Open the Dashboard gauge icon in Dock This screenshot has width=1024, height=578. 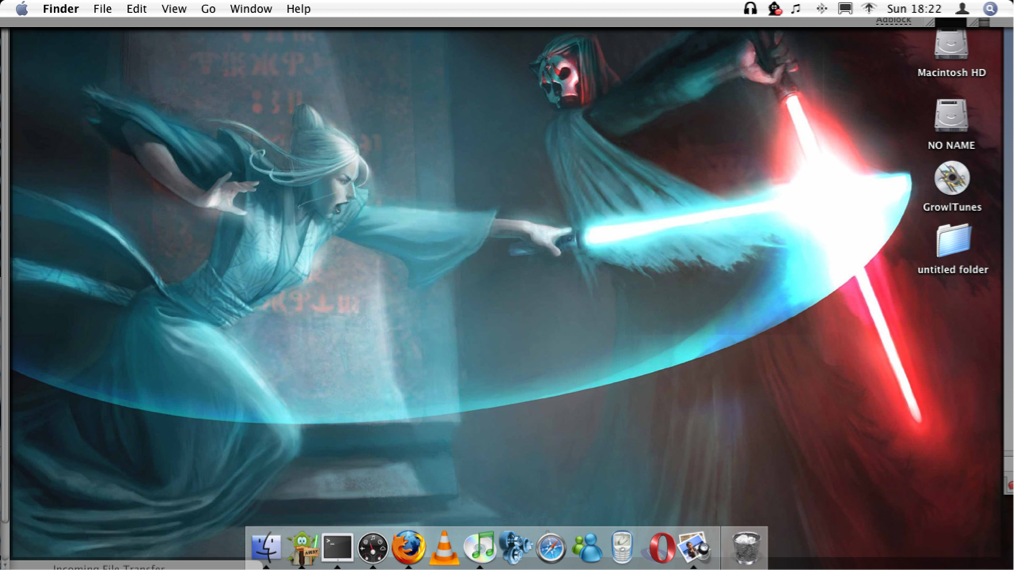coord(373,548)
